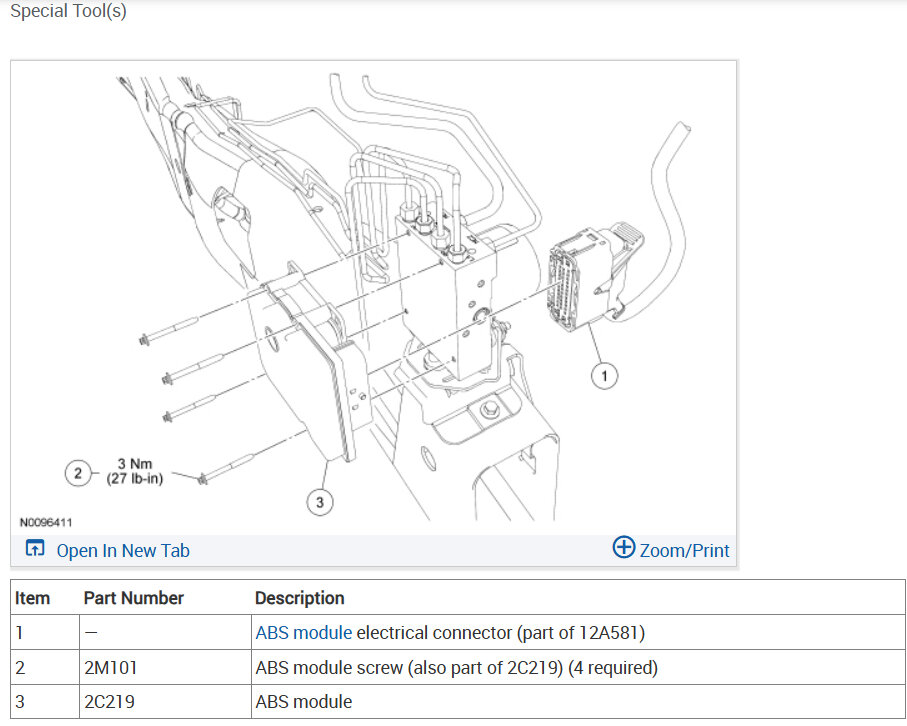Click callout circle 3 in the diagram

pos(320,502)
